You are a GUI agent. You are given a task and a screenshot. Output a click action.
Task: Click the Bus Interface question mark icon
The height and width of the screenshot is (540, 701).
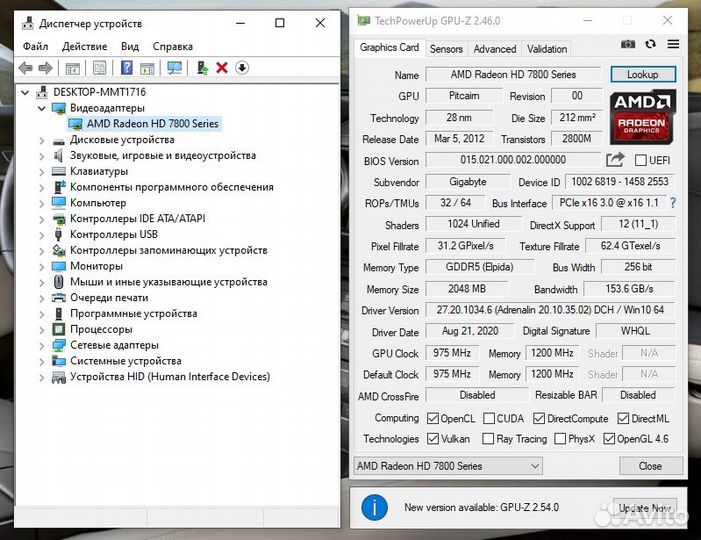(x=673, y=203)
